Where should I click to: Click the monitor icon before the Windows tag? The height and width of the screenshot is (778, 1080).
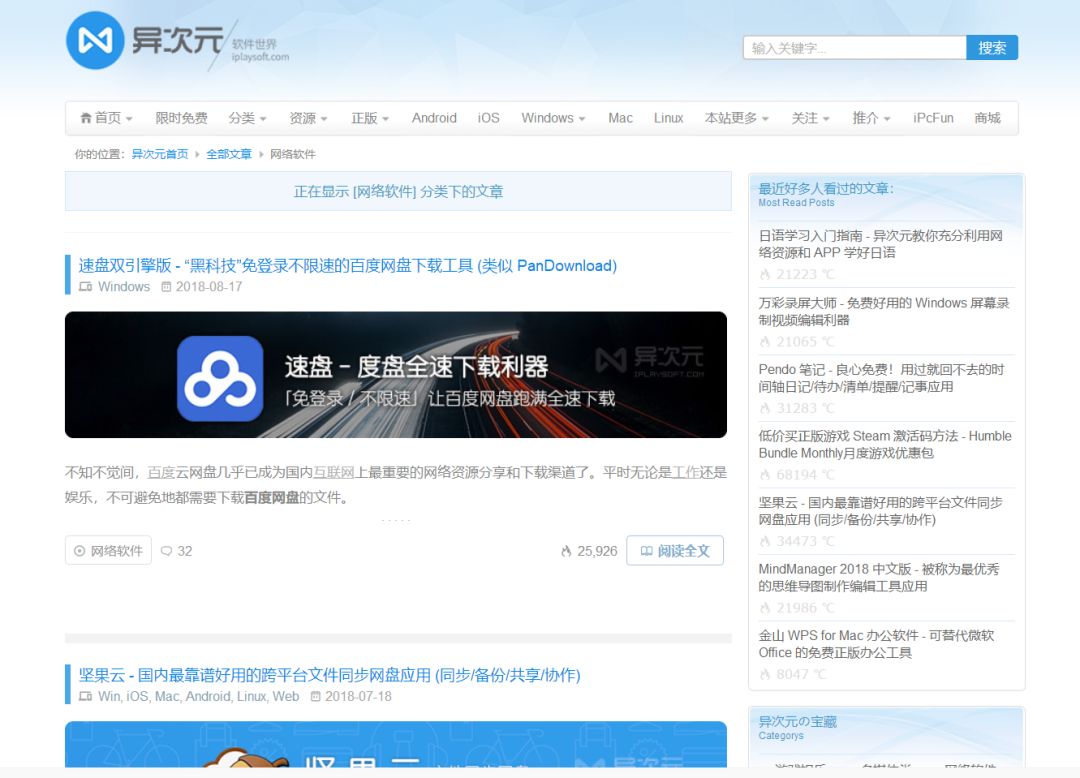pos(85,287)
